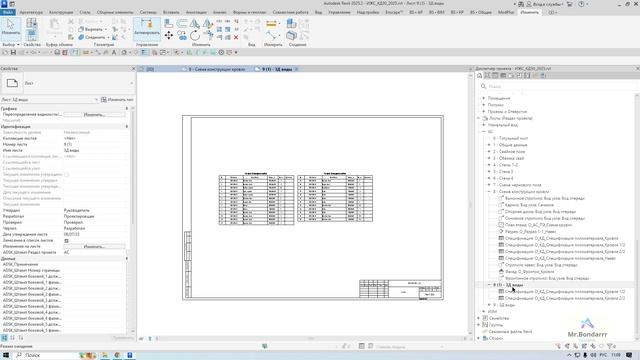Click 'Изменить тип' button in Properties
The height and width of the screenshot is (360, 640).
coord(117,100)
